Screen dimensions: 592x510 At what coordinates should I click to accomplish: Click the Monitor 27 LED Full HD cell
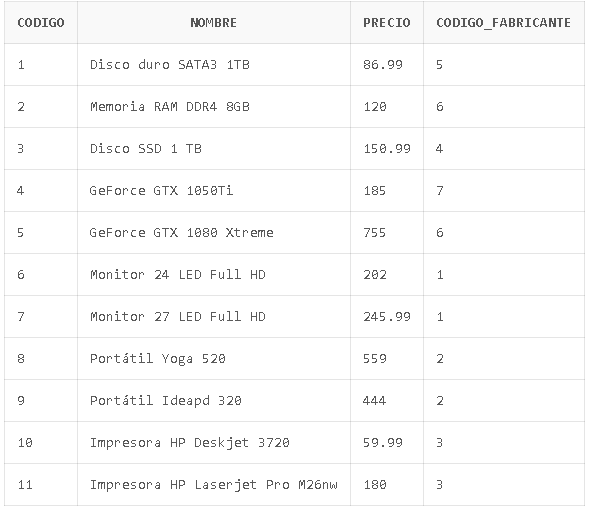point(214,317)
